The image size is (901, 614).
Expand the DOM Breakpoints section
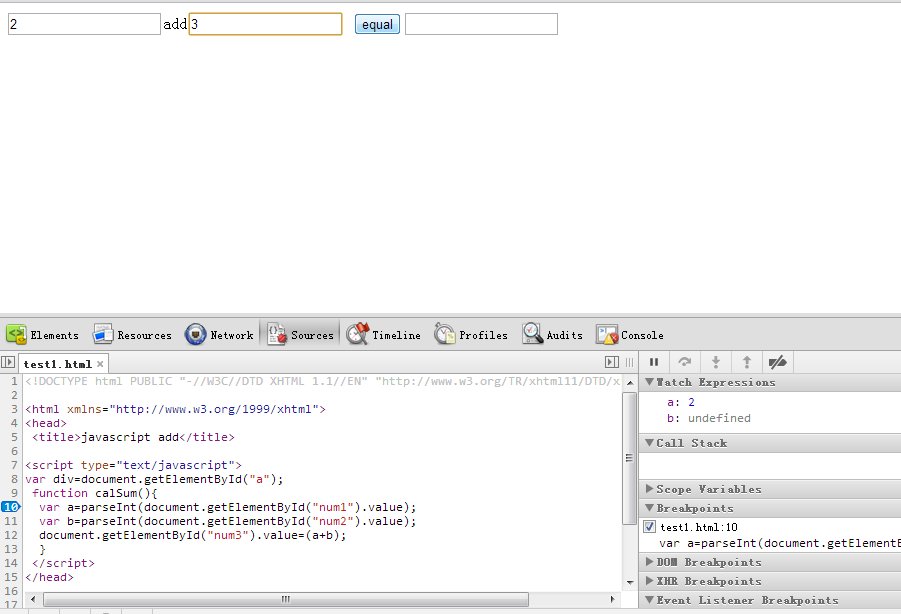[649, 562]
